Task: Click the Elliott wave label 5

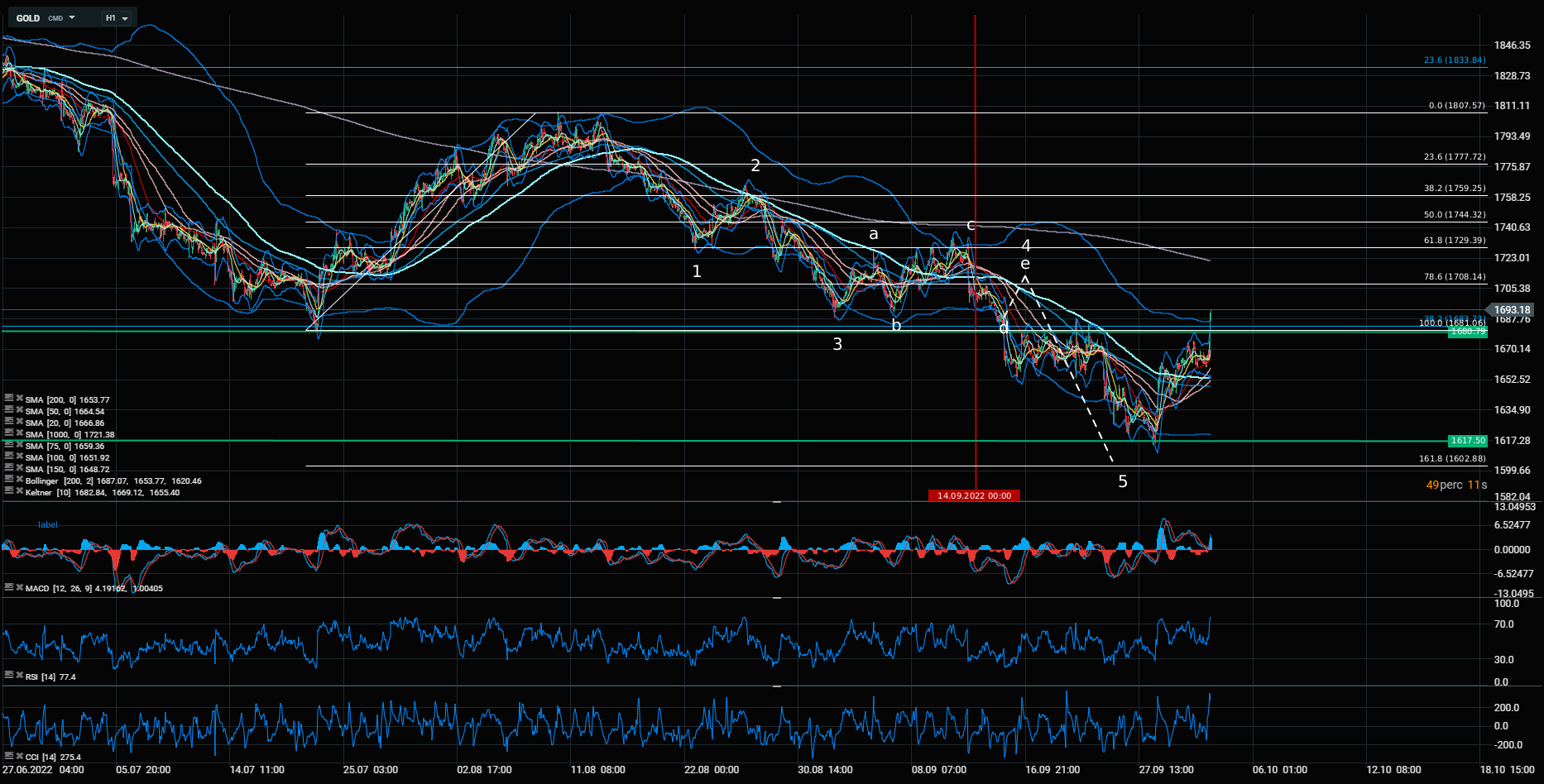Action: [1123, 481]
